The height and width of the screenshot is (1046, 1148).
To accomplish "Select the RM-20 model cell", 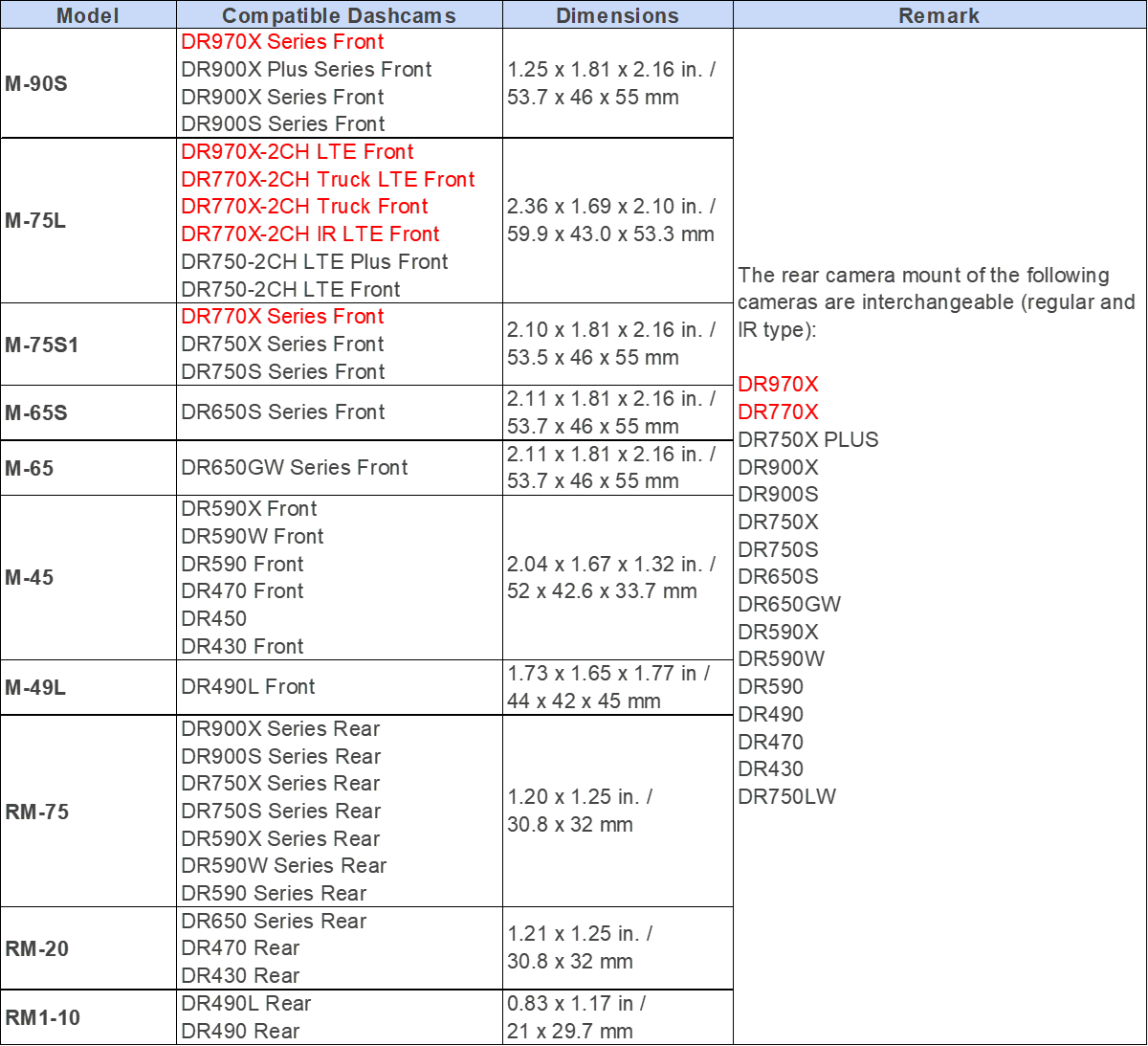I will coord(88,948).
